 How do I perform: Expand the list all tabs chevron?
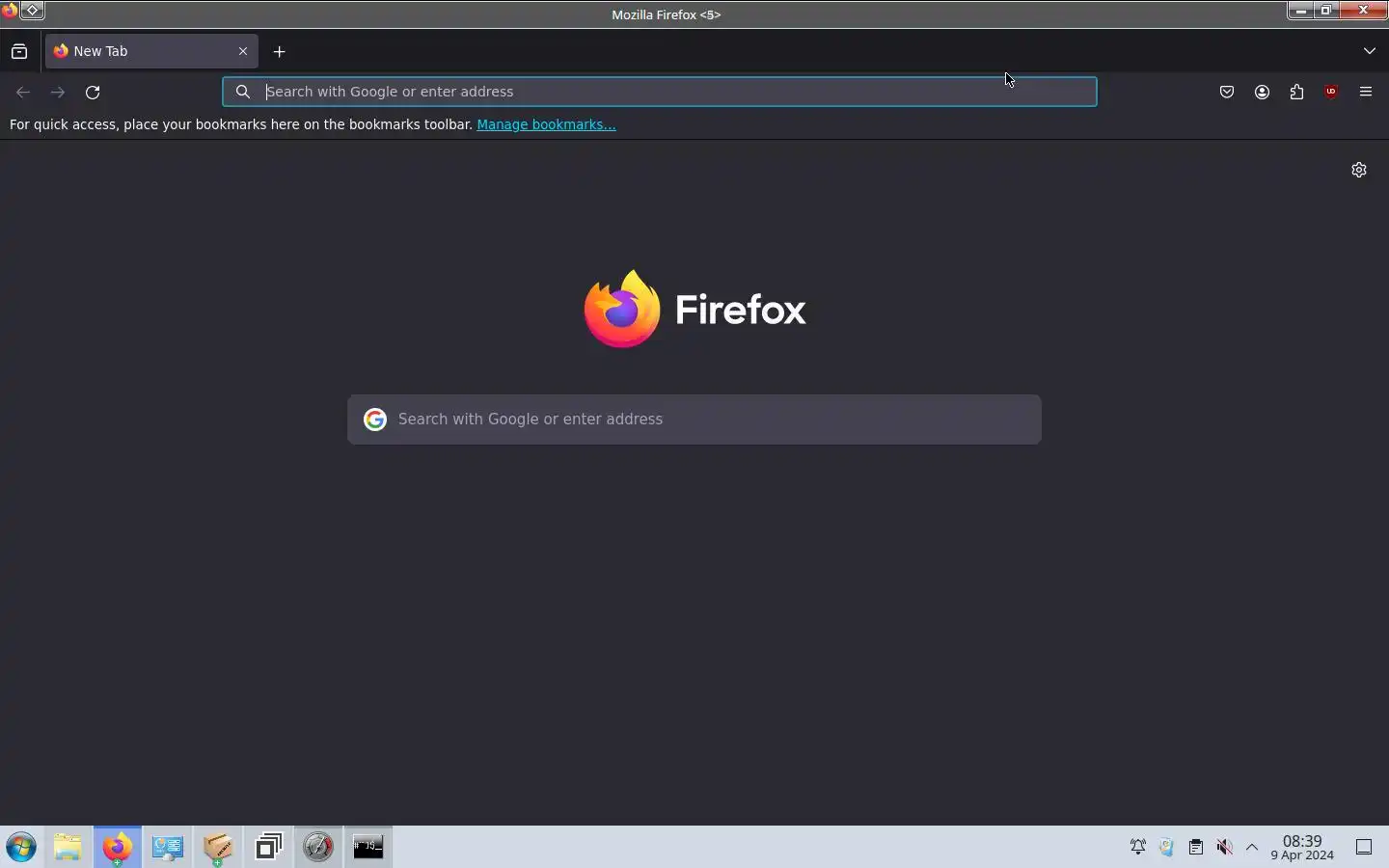1371,52
